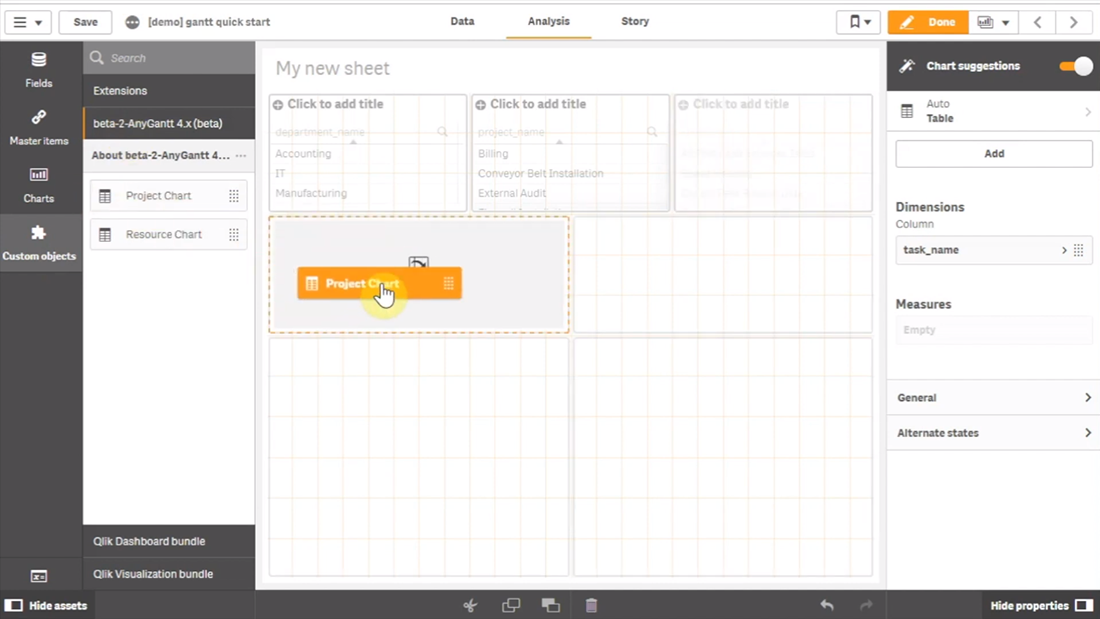The width and height of the screenshot is (1100, 619).
Task: Open the bookmark dropdown
Action: 857,21
